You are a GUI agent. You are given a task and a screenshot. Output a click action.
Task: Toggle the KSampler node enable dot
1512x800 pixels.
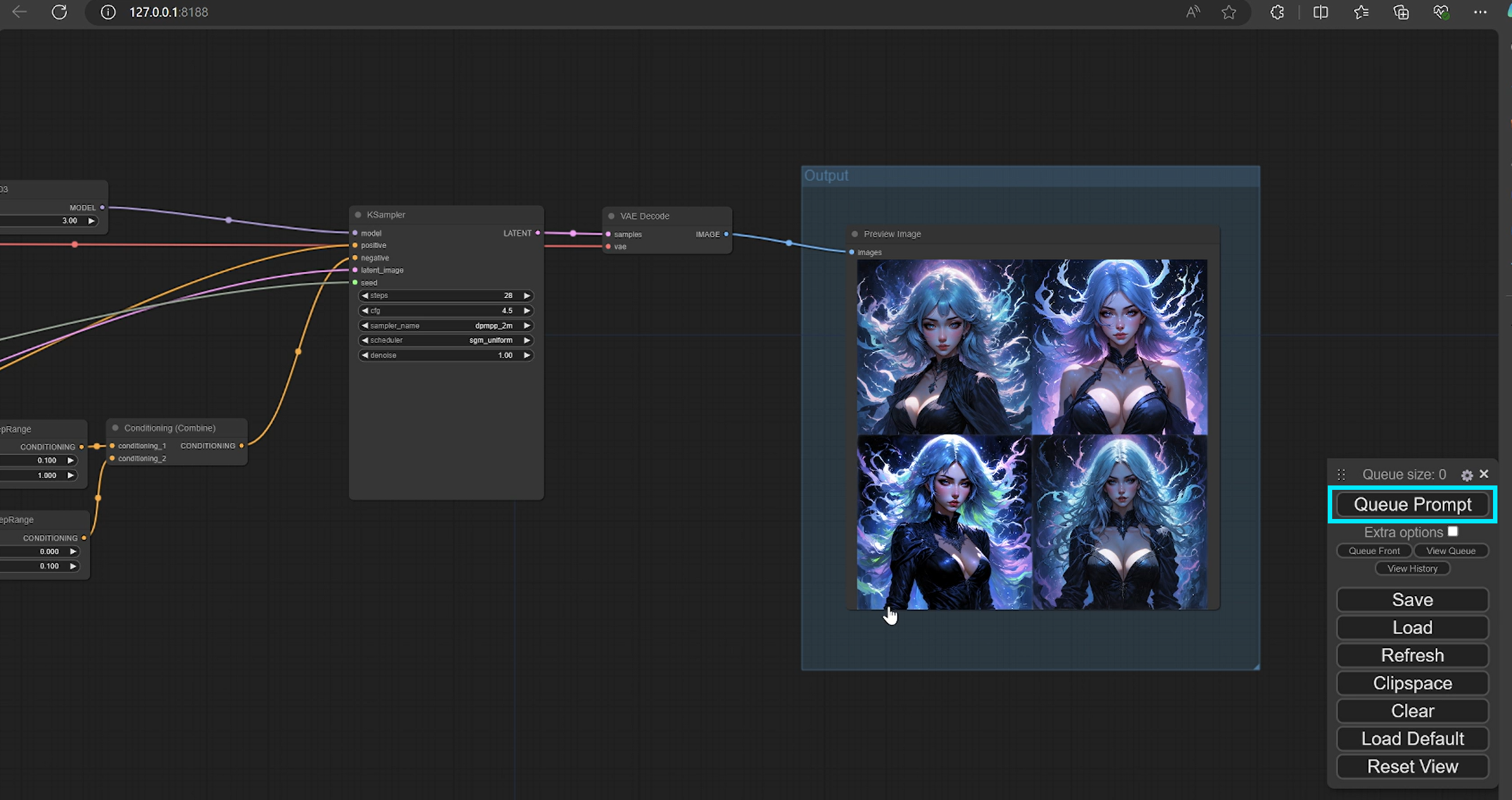pos(359,214)
